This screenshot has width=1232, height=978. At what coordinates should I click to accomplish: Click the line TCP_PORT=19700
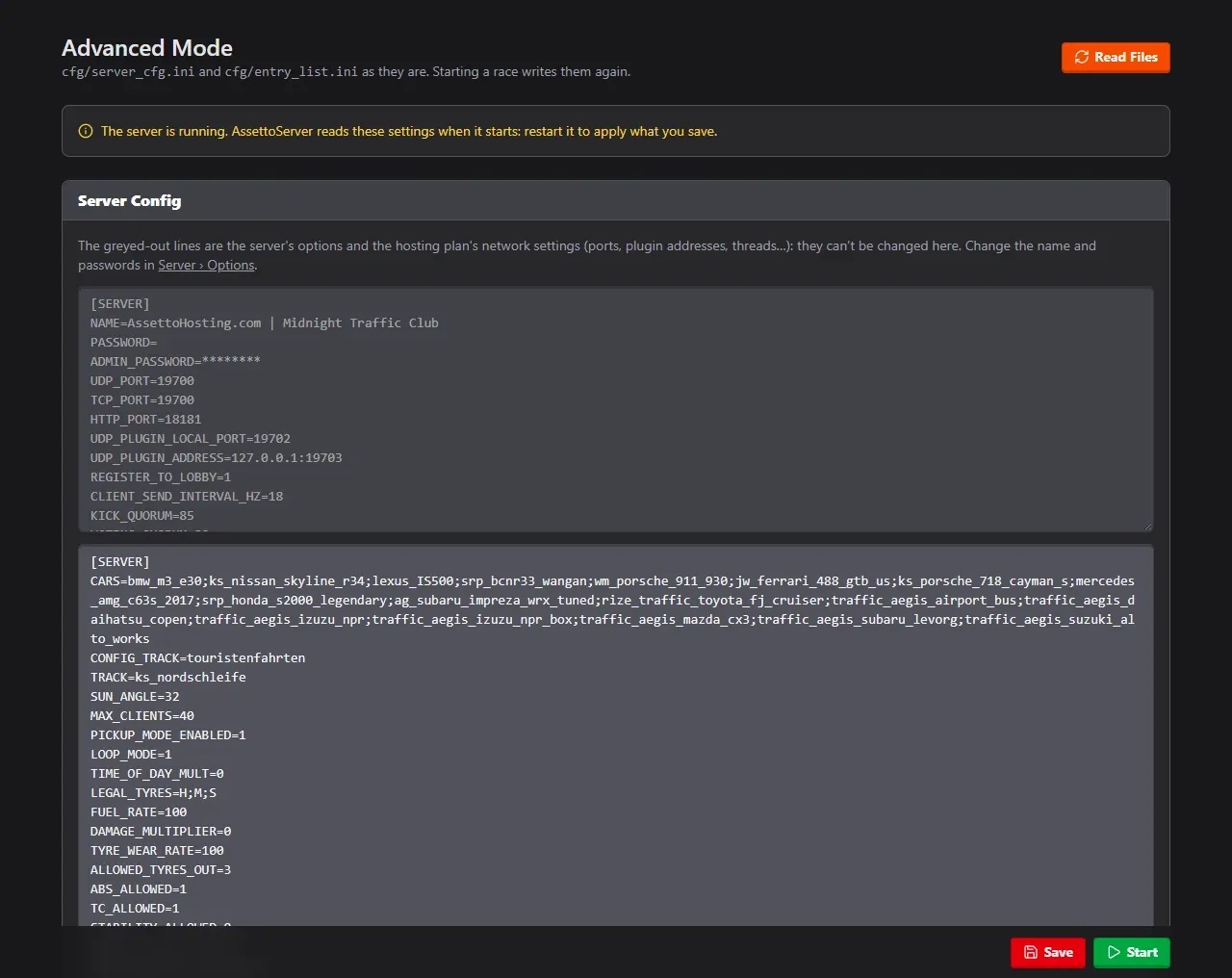(142, 399)
